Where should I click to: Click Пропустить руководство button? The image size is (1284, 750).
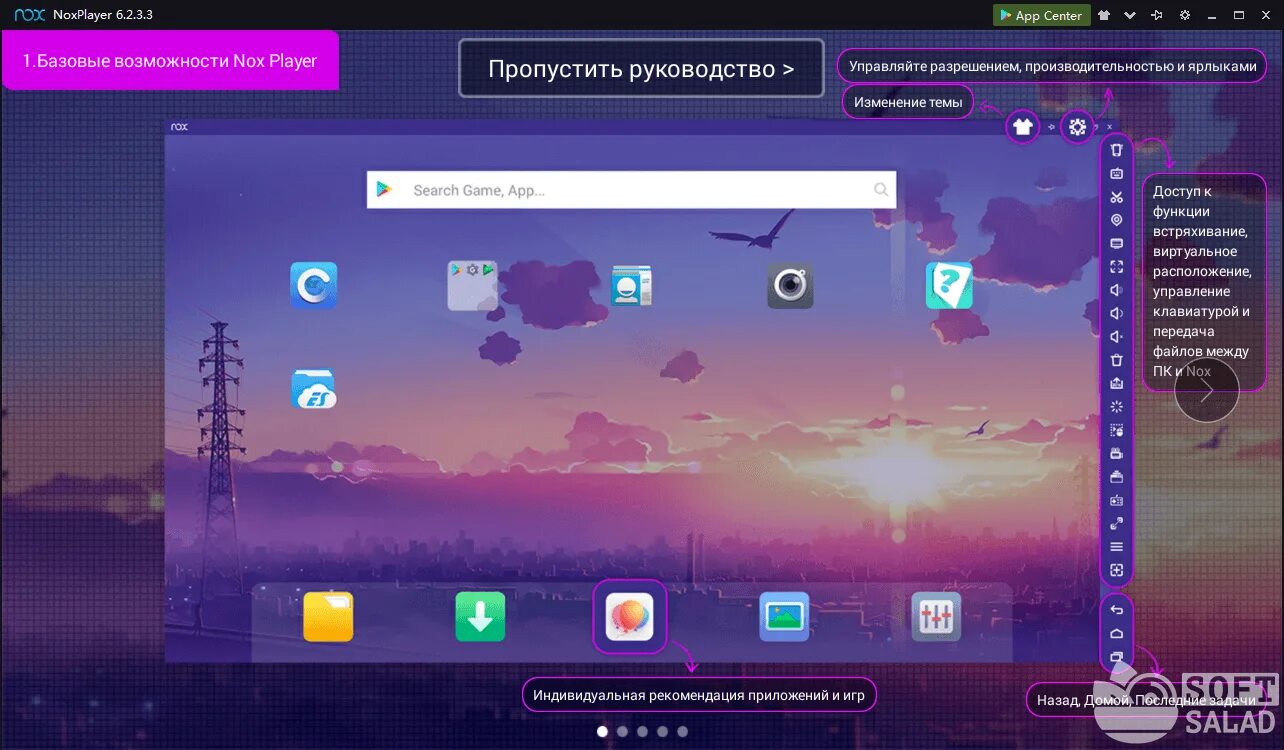click(x=641, y=68)
